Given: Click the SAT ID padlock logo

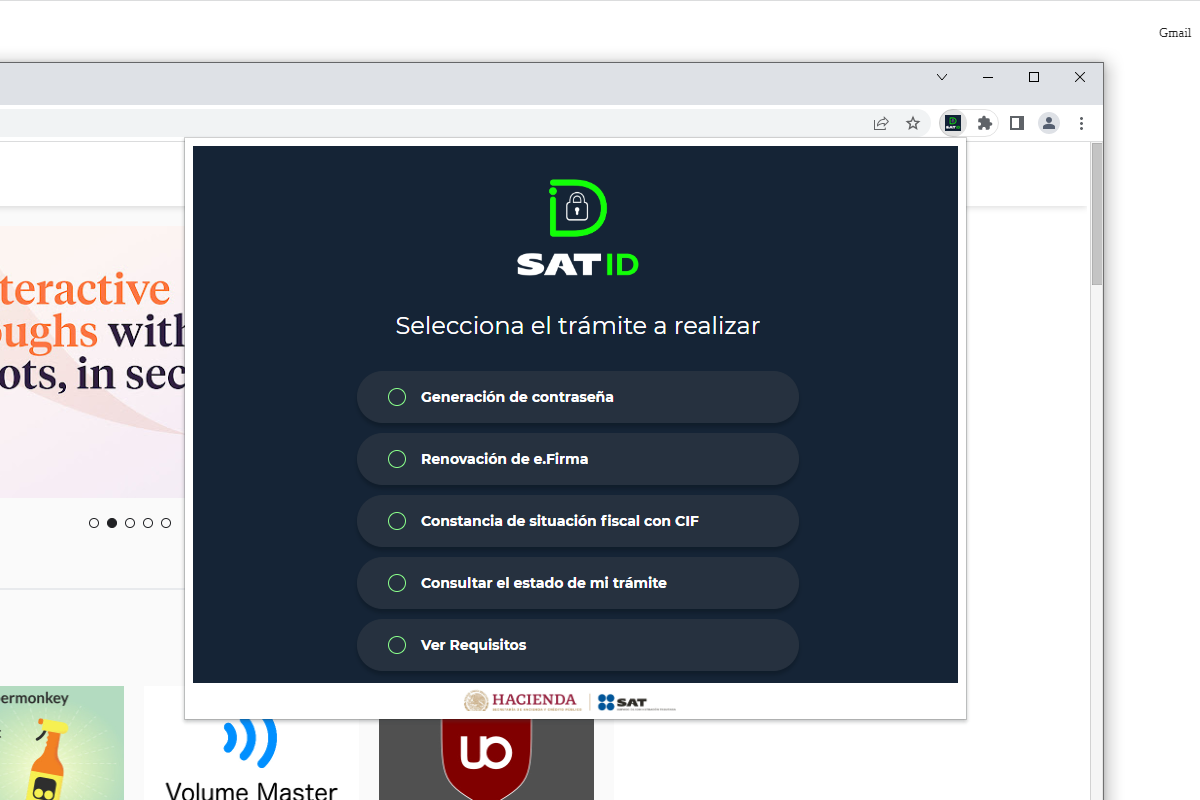Looking at the screenshot, I should pos(578,207).
